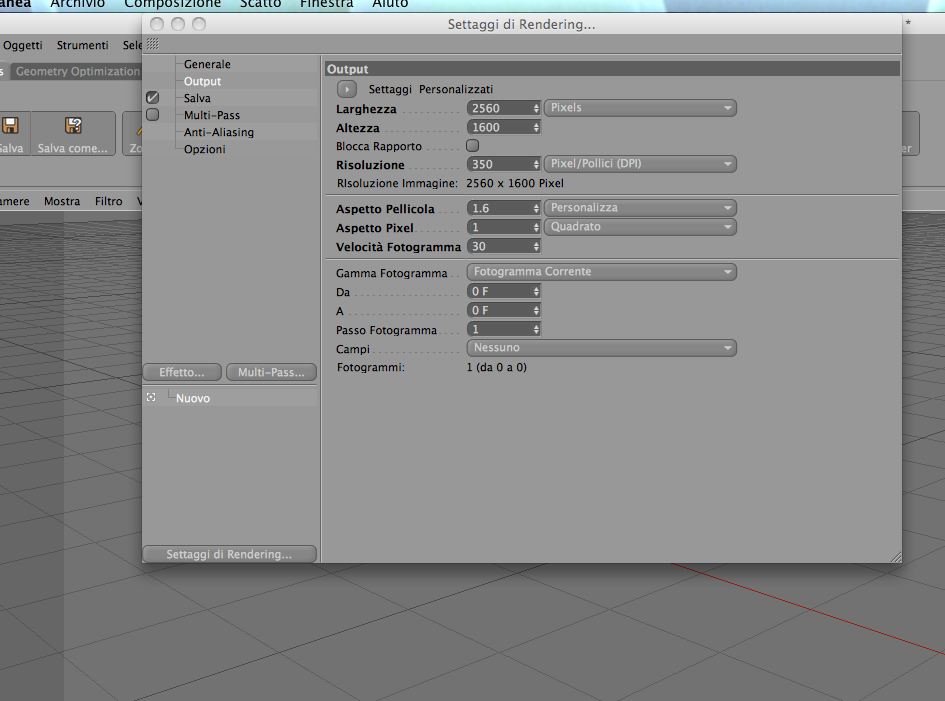Open the Pixels unit dropdown
The height and width of the screenshot is (701, 945).
[x=640, y=108]
